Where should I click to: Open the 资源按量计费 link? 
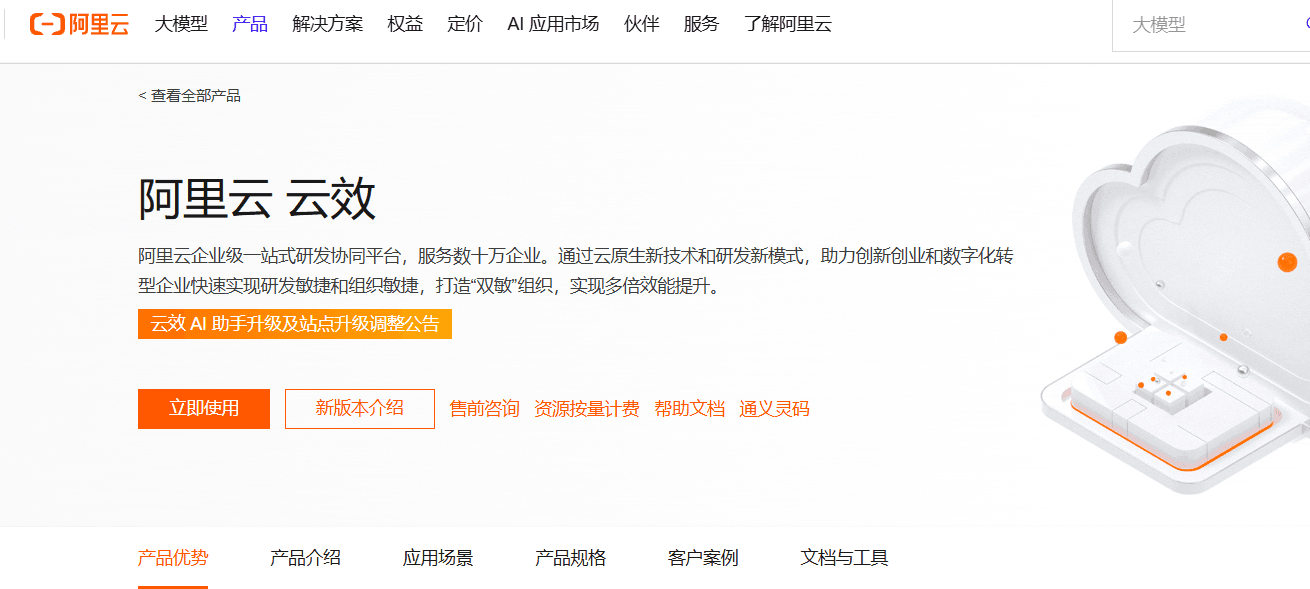coord(587,409)
